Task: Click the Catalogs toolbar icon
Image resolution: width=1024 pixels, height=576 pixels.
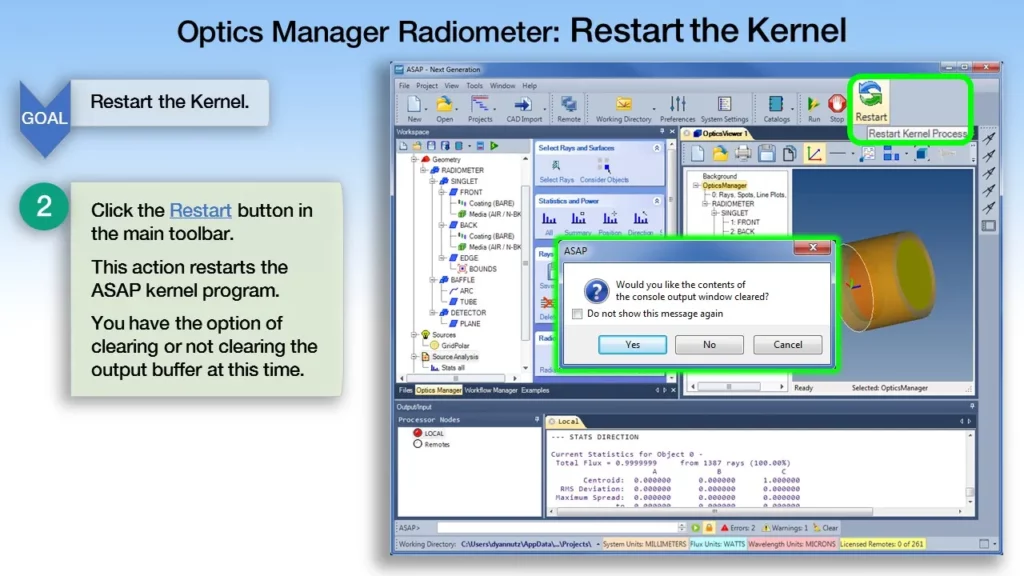Action: pos(776,104)
